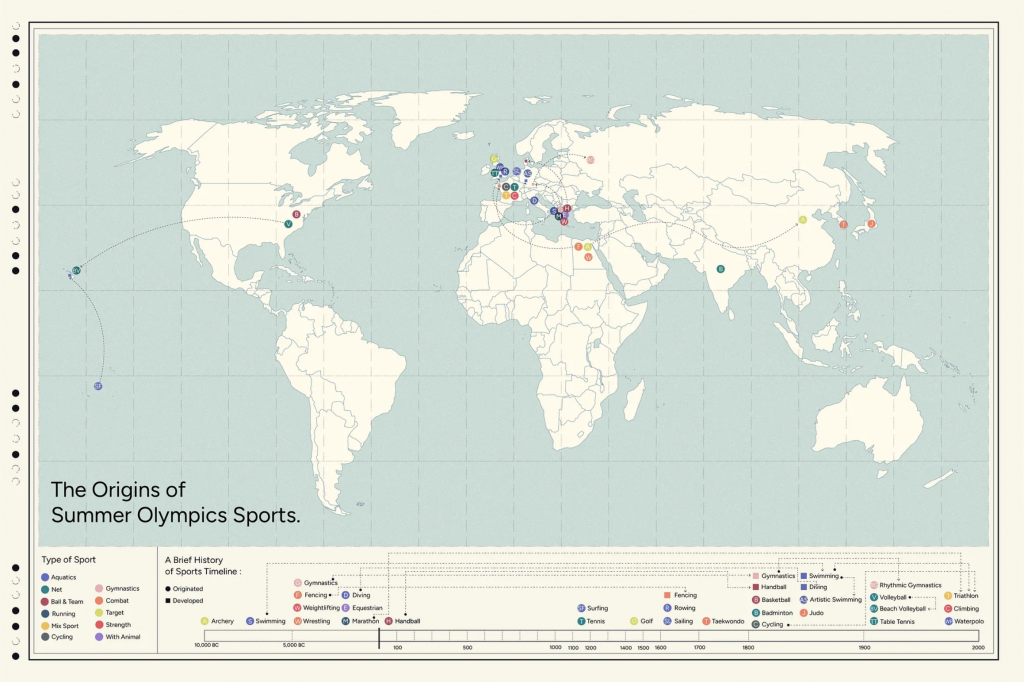Click the 10,000 BC timeline label
This screenshot has height=682, width=1024.
[207, 647]
